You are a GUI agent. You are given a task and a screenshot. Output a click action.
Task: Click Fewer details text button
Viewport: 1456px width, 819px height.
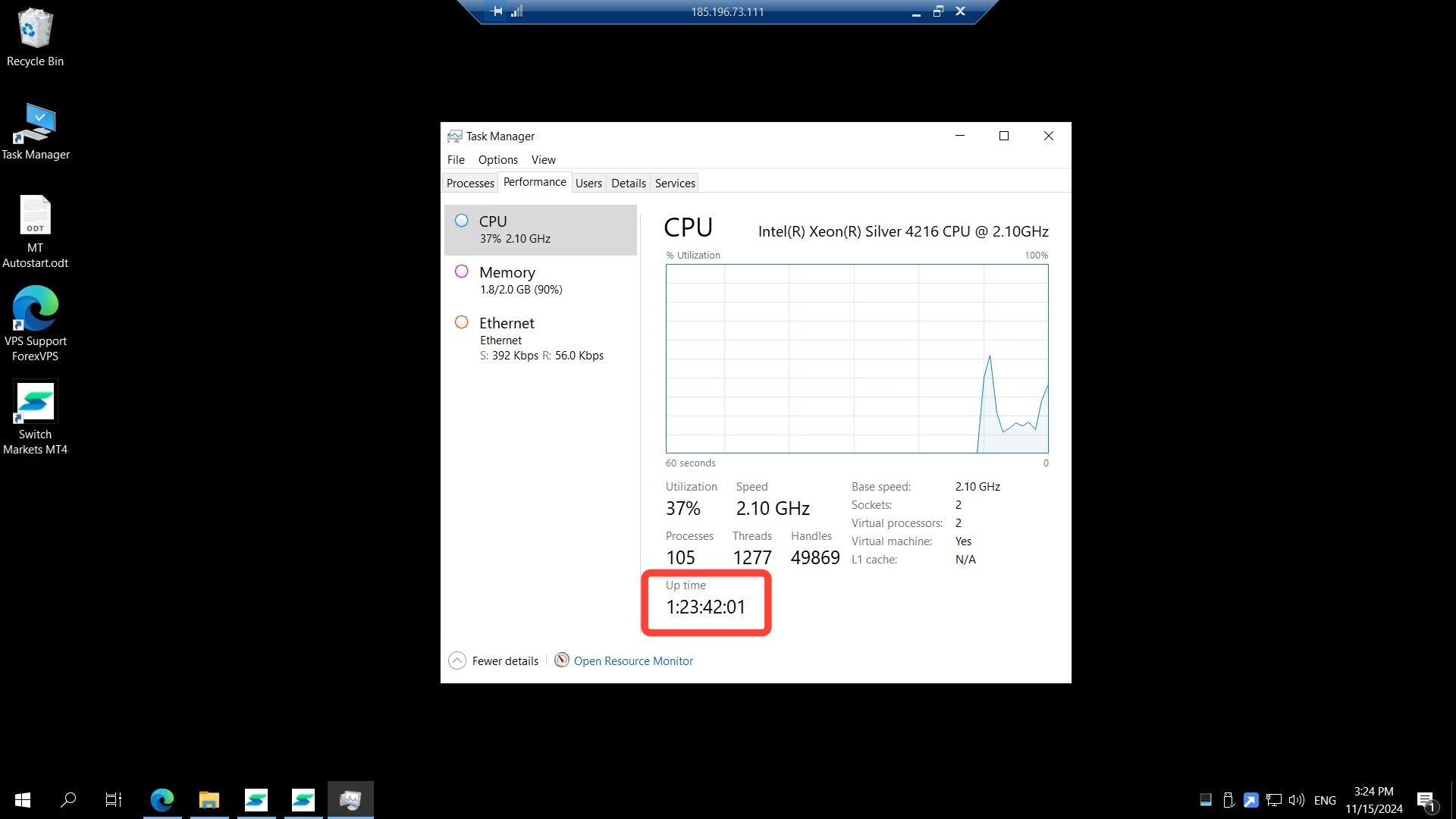point(505,661)
